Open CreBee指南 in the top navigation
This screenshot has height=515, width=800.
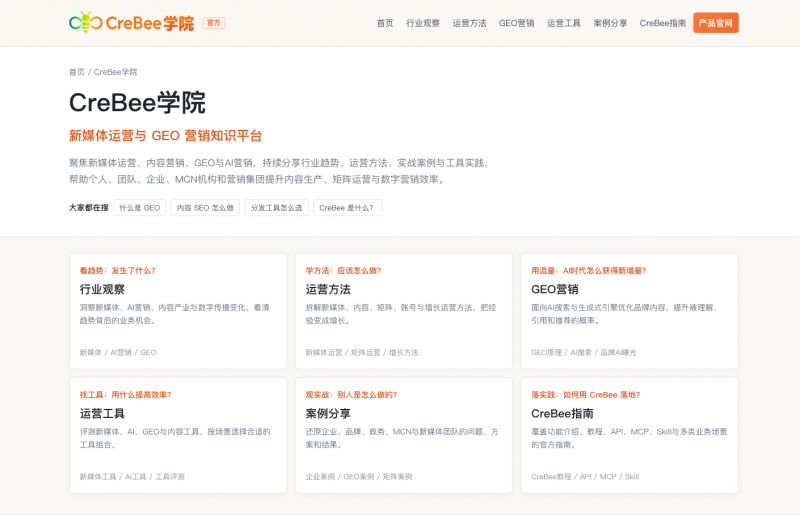coord(662,23)
